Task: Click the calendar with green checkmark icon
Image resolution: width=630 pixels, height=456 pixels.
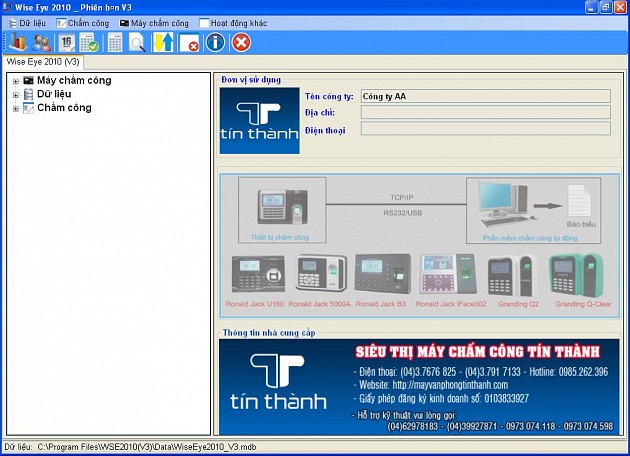Action: click(89, 43)
